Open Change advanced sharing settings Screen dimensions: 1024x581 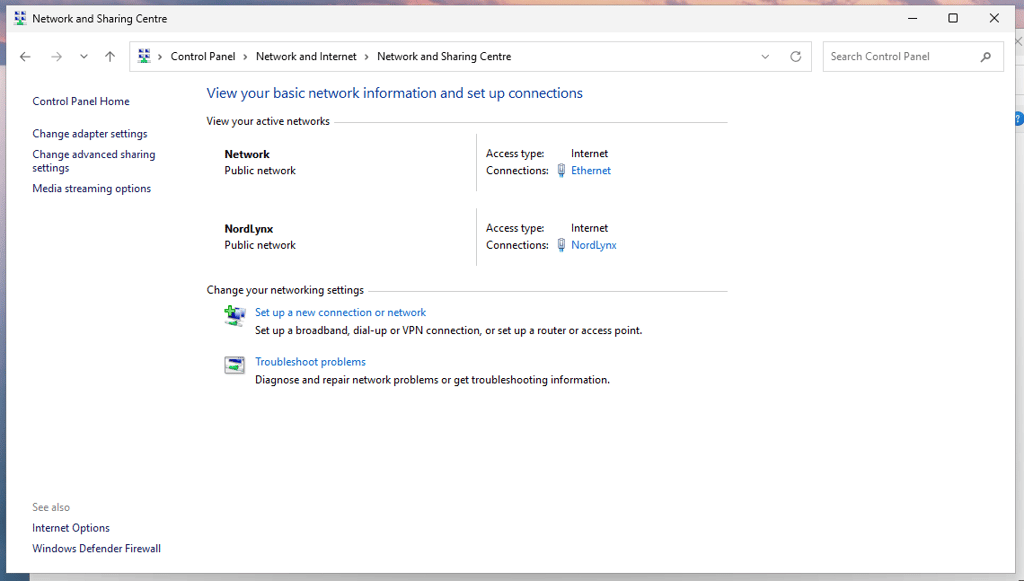pyautogui.click(x=94, y=161)
